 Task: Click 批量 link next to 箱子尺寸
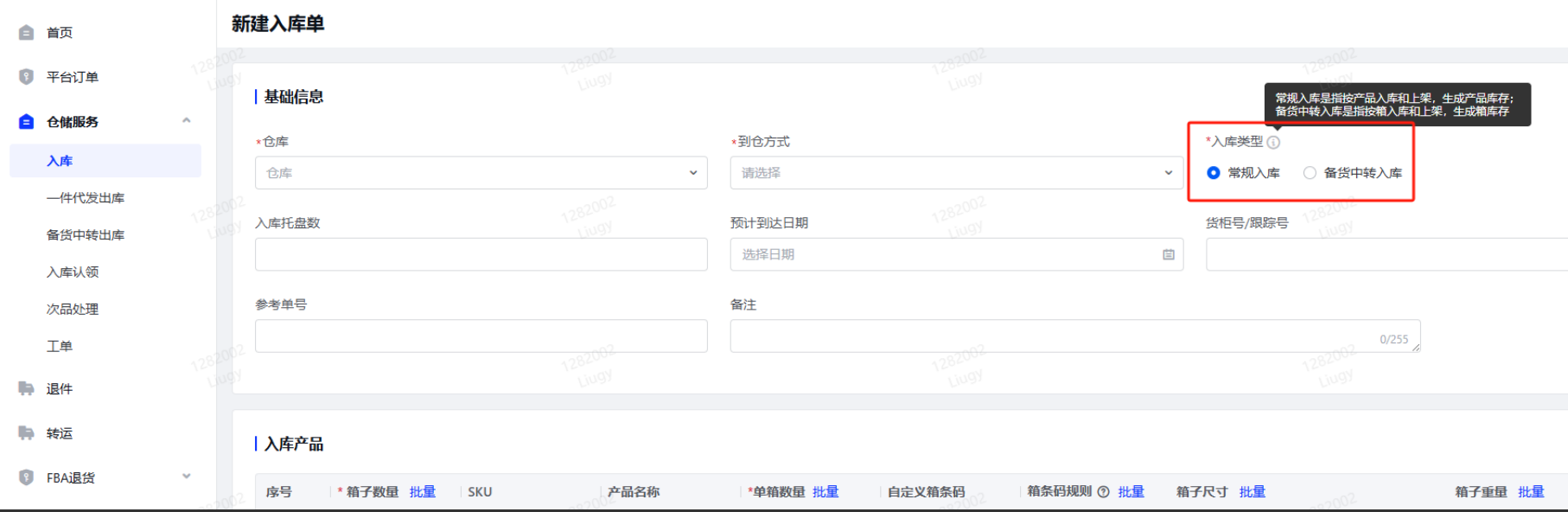(x=1252, y=492)
